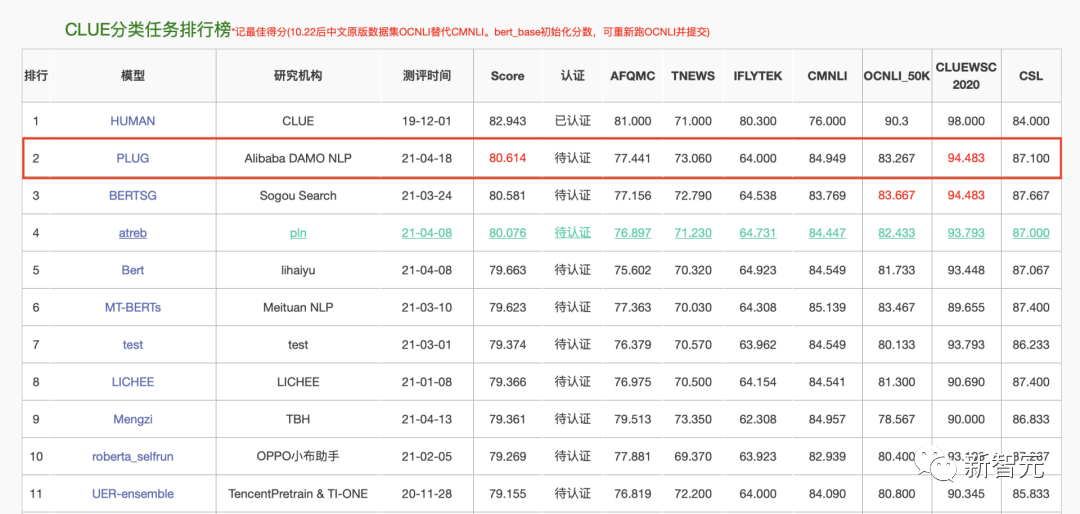Open the Bert model link

132,270
